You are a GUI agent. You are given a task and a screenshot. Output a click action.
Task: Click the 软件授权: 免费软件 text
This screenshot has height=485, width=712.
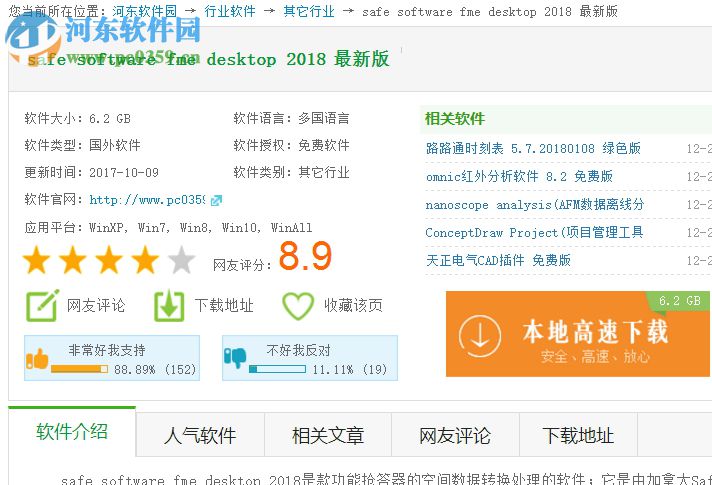click(292, 145)
